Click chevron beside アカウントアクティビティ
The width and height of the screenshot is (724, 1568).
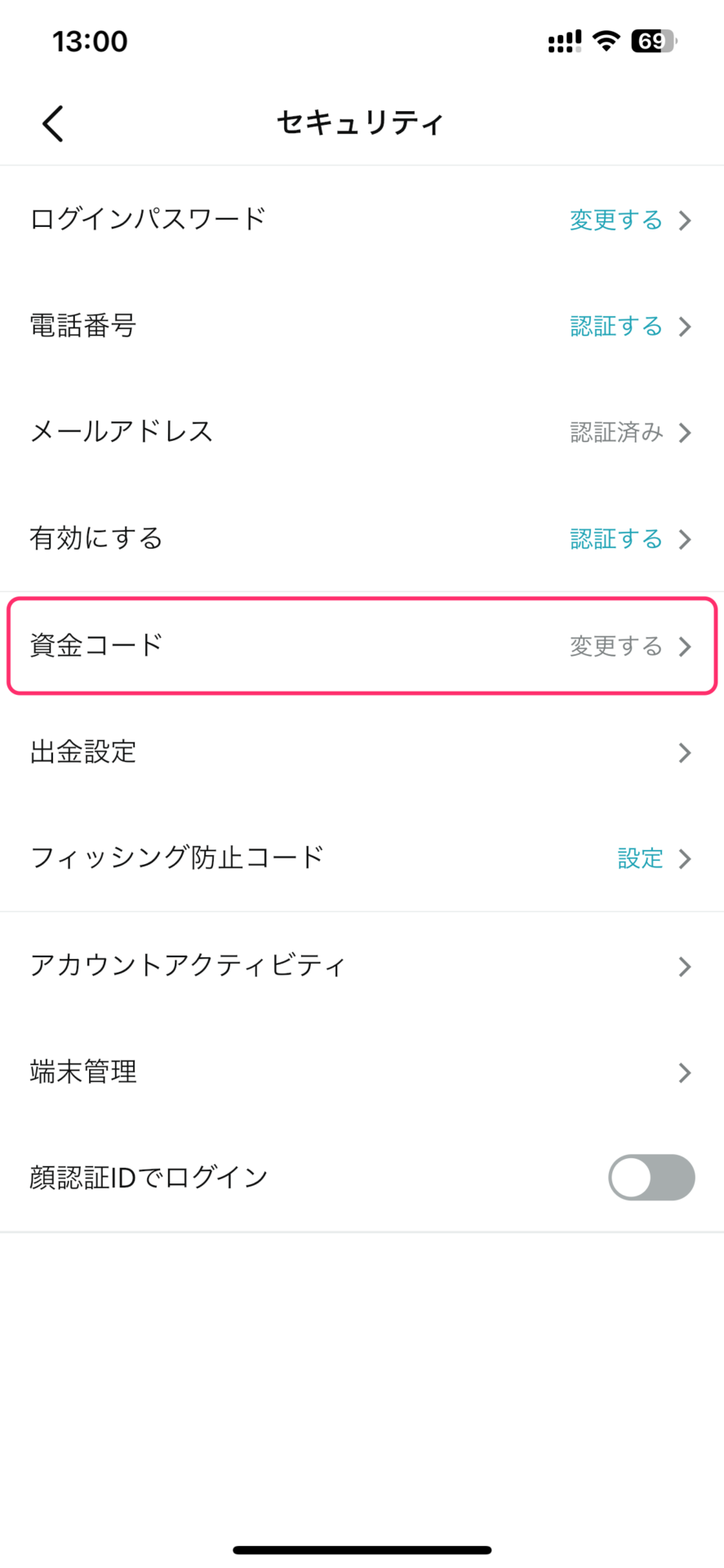pos(685,966)
